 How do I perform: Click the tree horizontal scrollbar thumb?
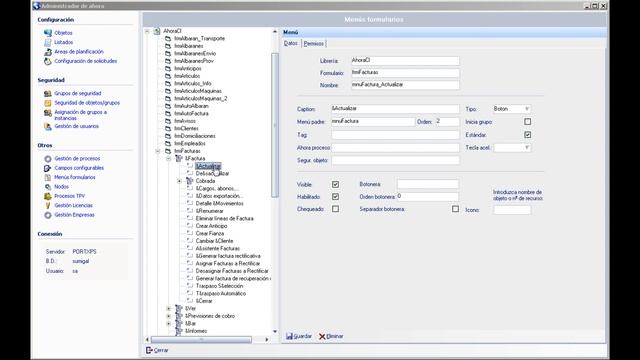point(201,340)
